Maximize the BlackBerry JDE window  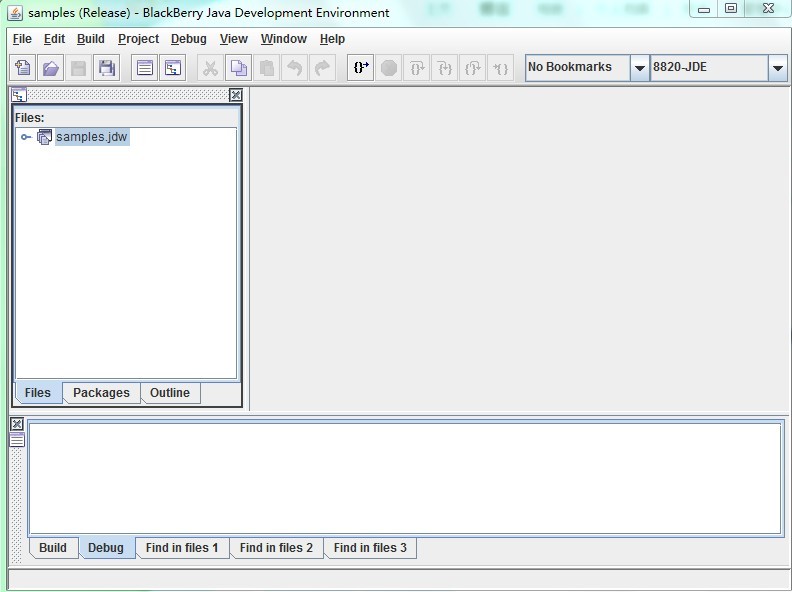(x=731, y=9)
